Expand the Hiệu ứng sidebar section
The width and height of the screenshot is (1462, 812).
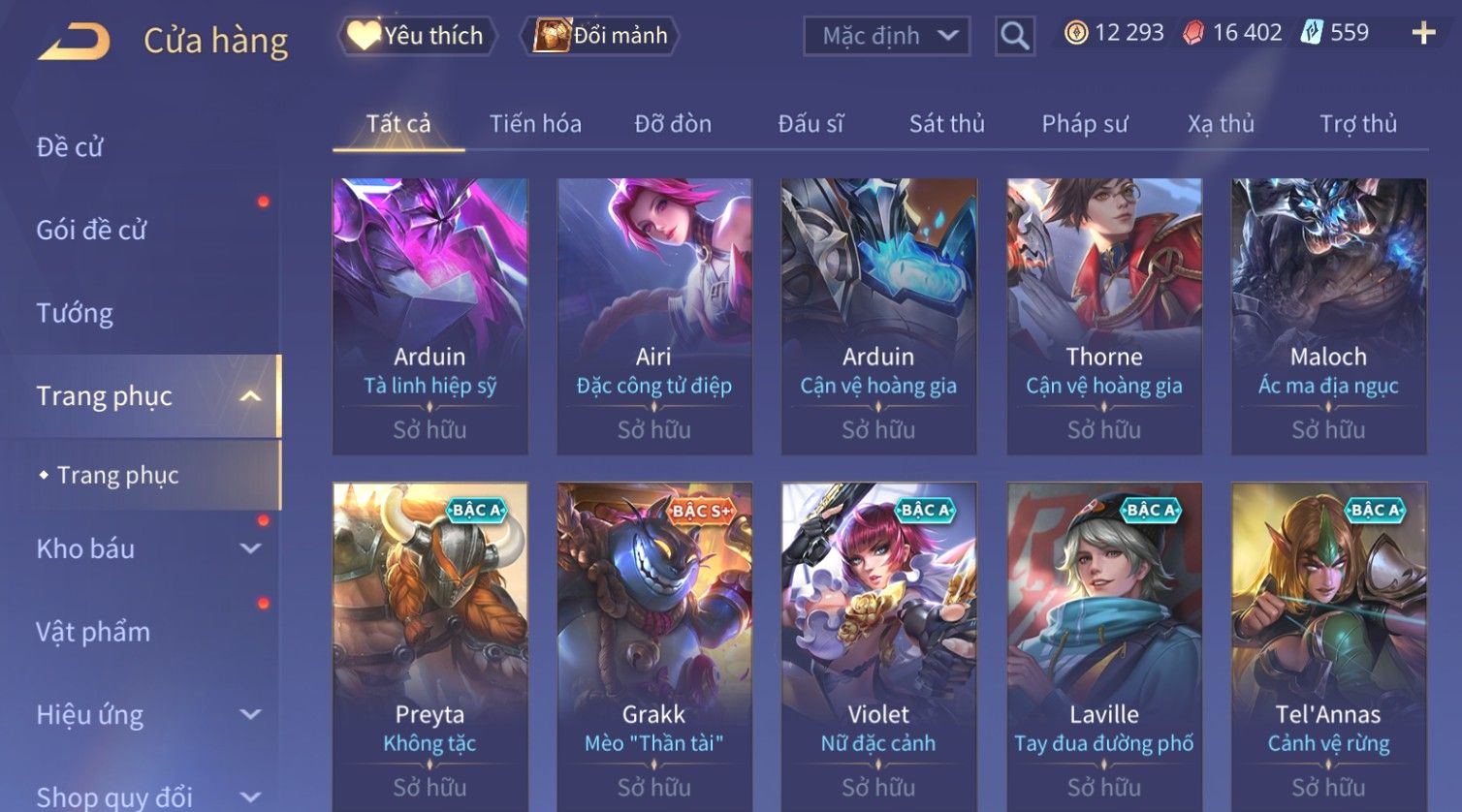250,714
